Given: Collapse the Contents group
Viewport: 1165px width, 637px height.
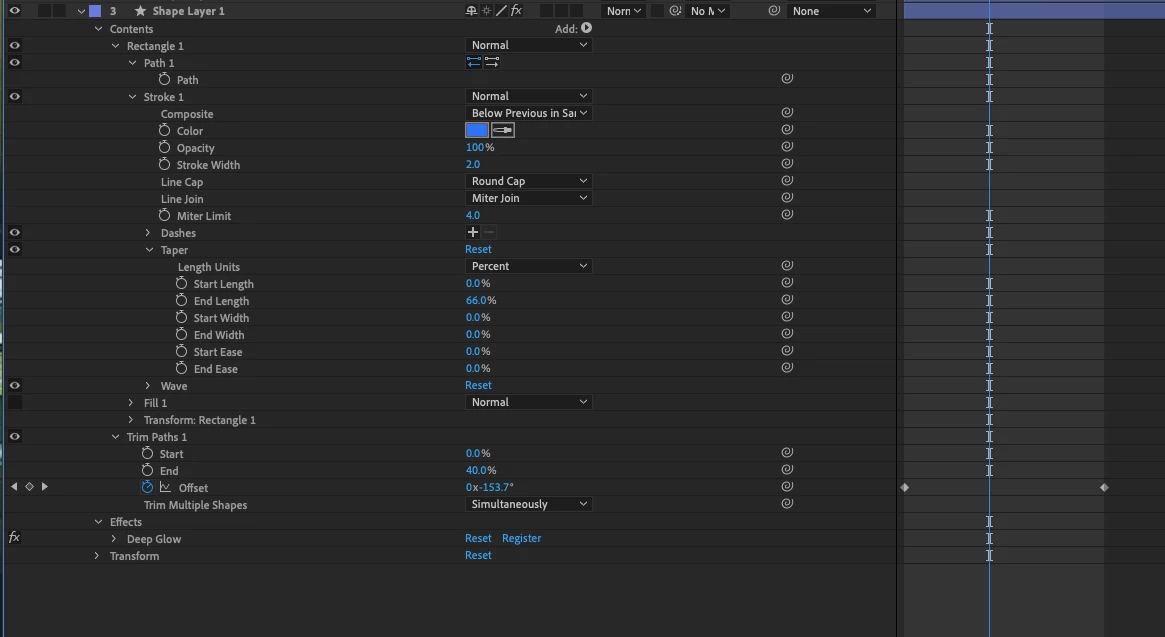Looking at the screenshot, I should click(x=98, y=29).
